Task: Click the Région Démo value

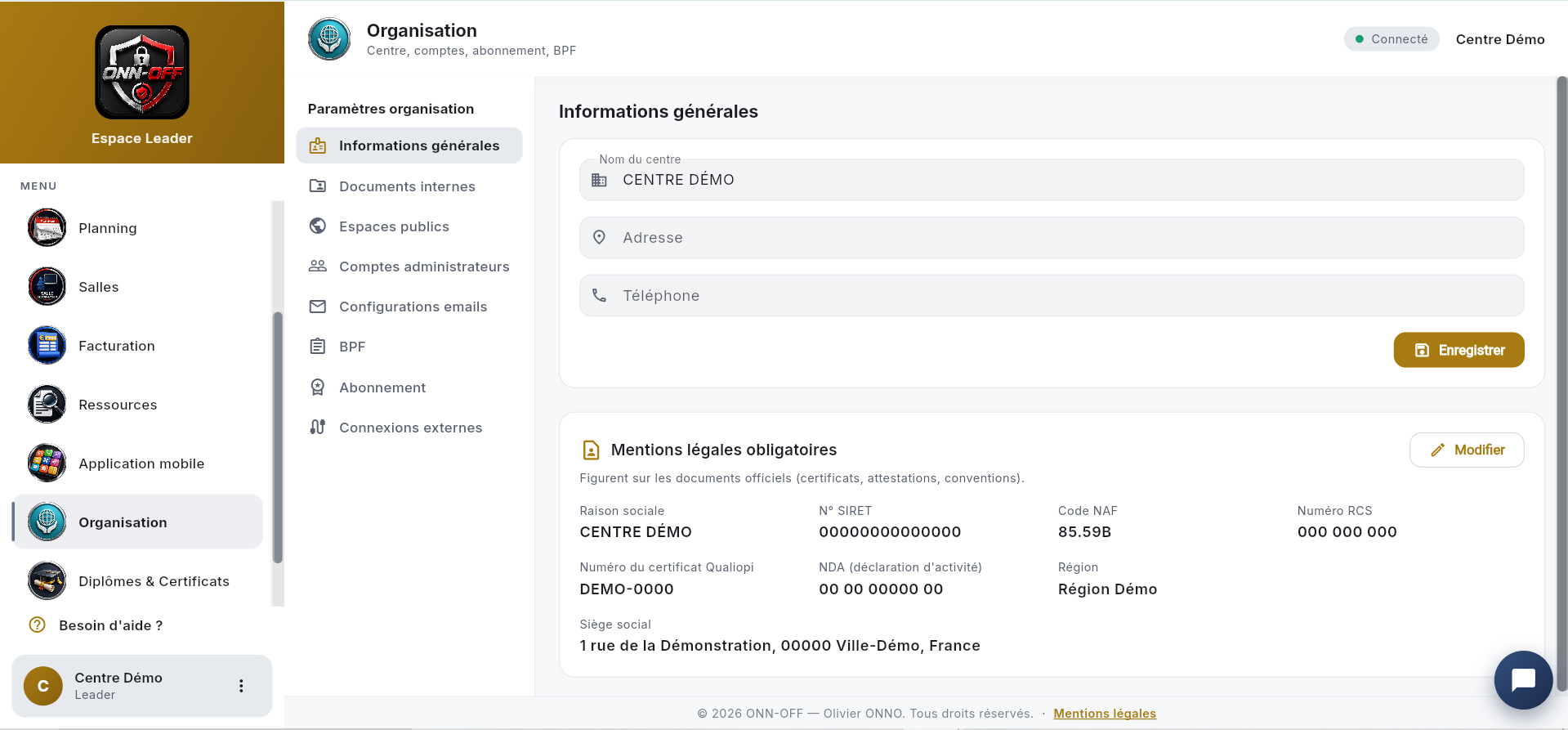Action: click(1107, 589)
